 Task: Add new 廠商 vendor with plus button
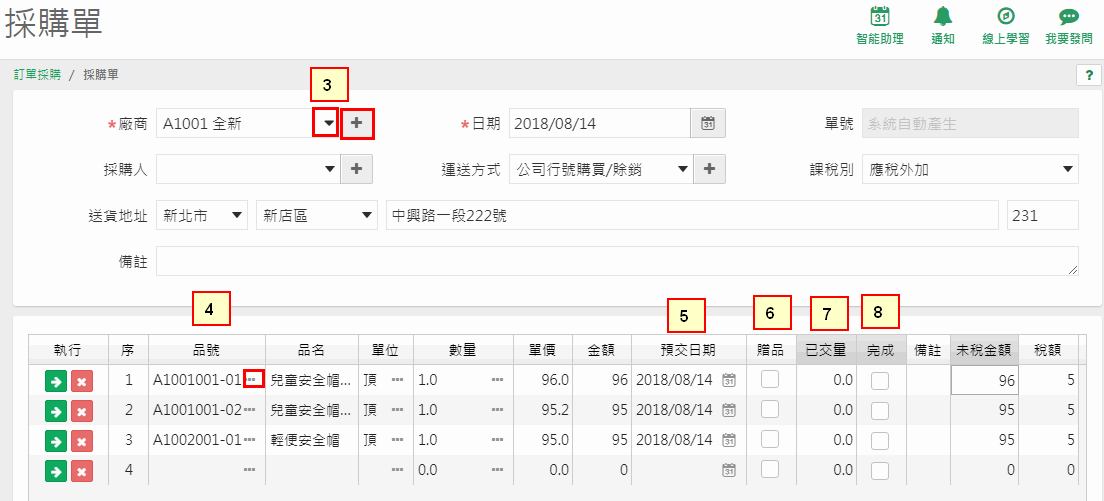click(x=357, y=123)
